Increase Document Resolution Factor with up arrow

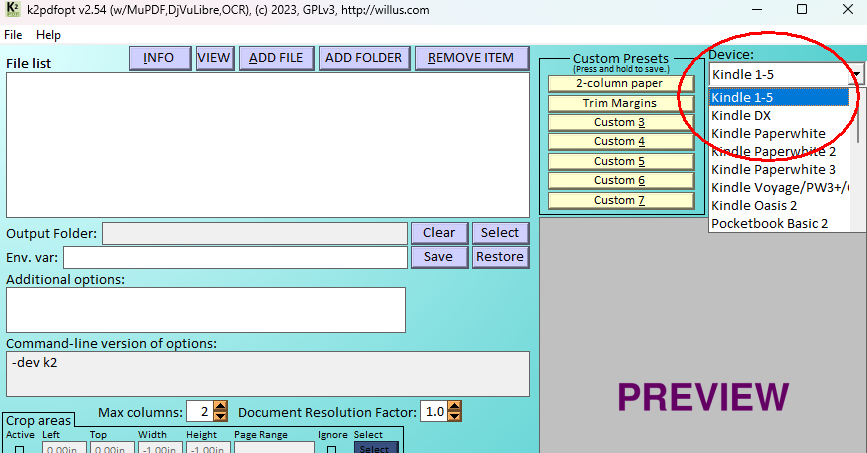pyautogui.click(x=454, y=407)
